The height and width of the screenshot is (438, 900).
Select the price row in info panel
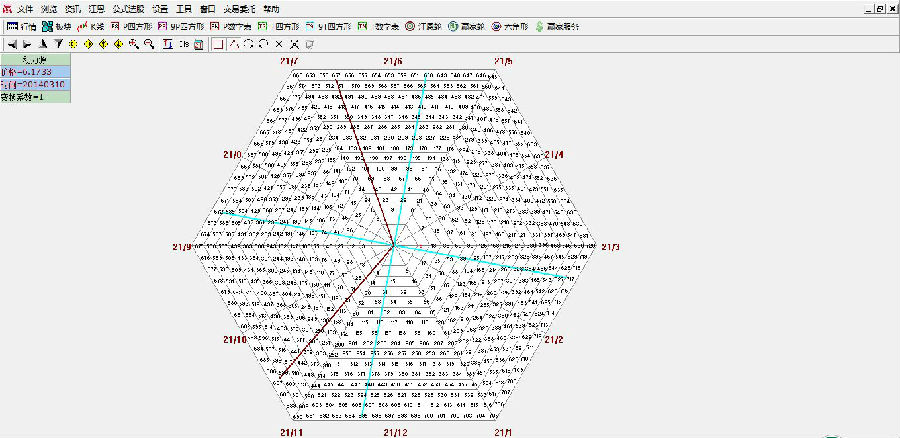click(x=34, y=72)
